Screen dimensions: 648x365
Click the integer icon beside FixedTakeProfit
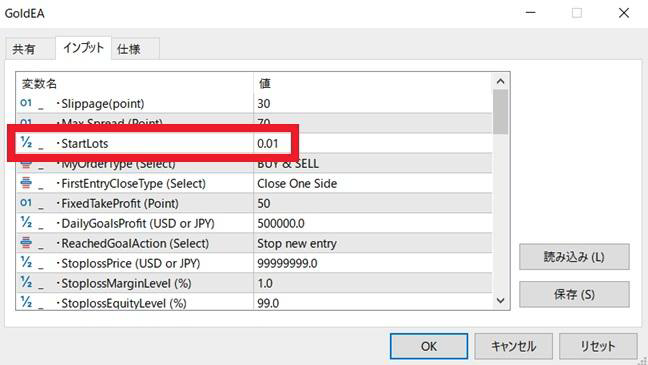(26, 203)
